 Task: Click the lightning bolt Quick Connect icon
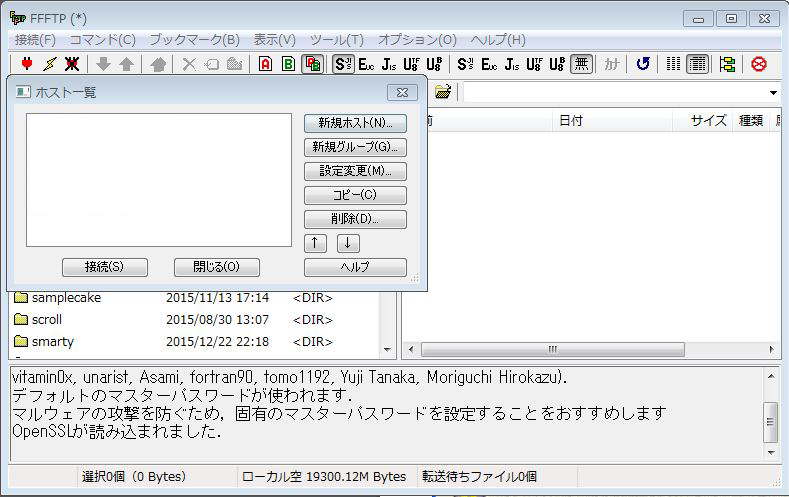coord(50,64)
